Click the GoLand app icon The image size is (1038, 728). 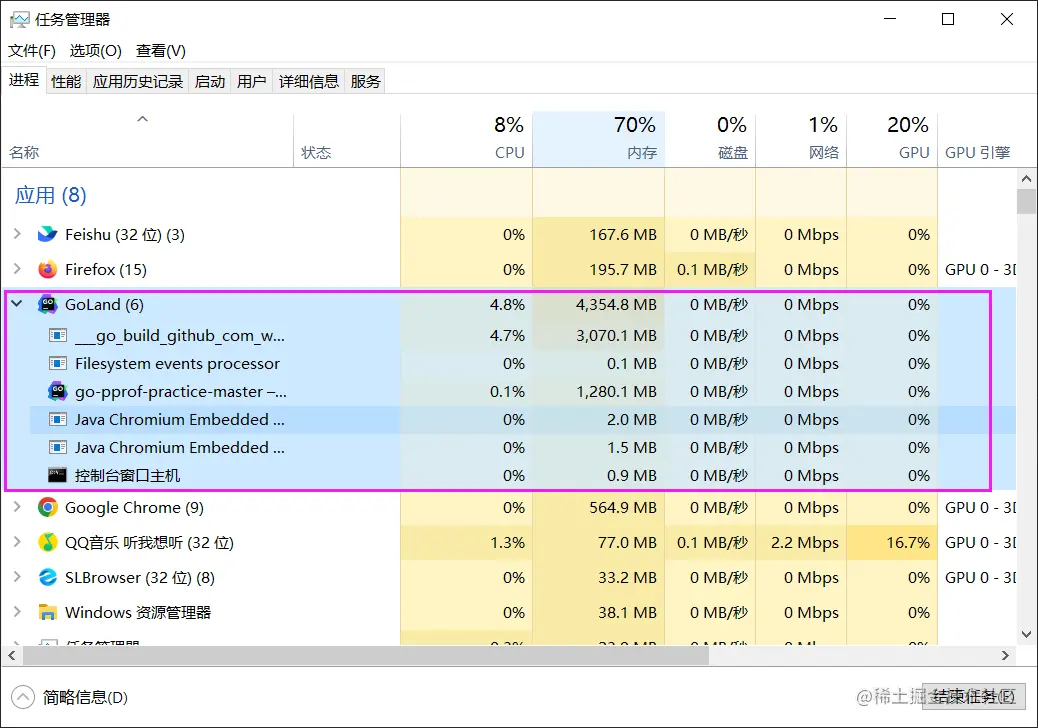(48, 305)
